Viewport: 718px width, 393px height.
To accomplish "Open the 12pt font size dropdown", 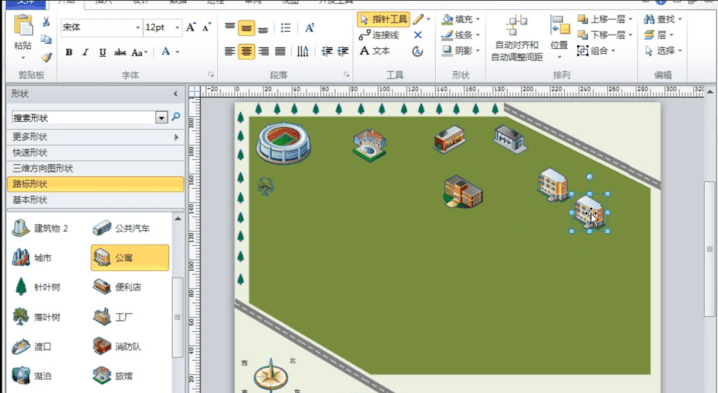I will pos(177,27).
